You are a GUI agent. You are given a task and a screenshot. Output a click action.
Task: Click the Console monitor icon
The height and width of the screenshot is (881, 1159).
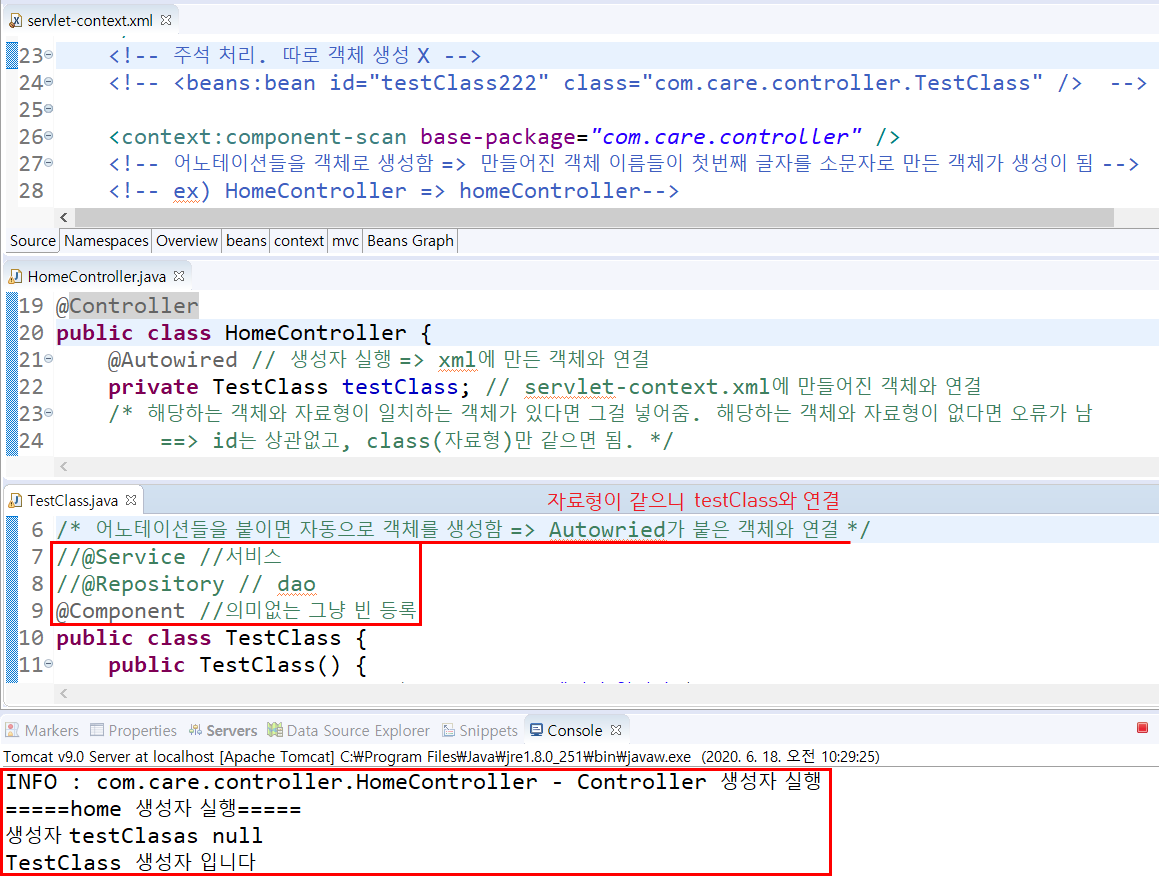point(537,729)
